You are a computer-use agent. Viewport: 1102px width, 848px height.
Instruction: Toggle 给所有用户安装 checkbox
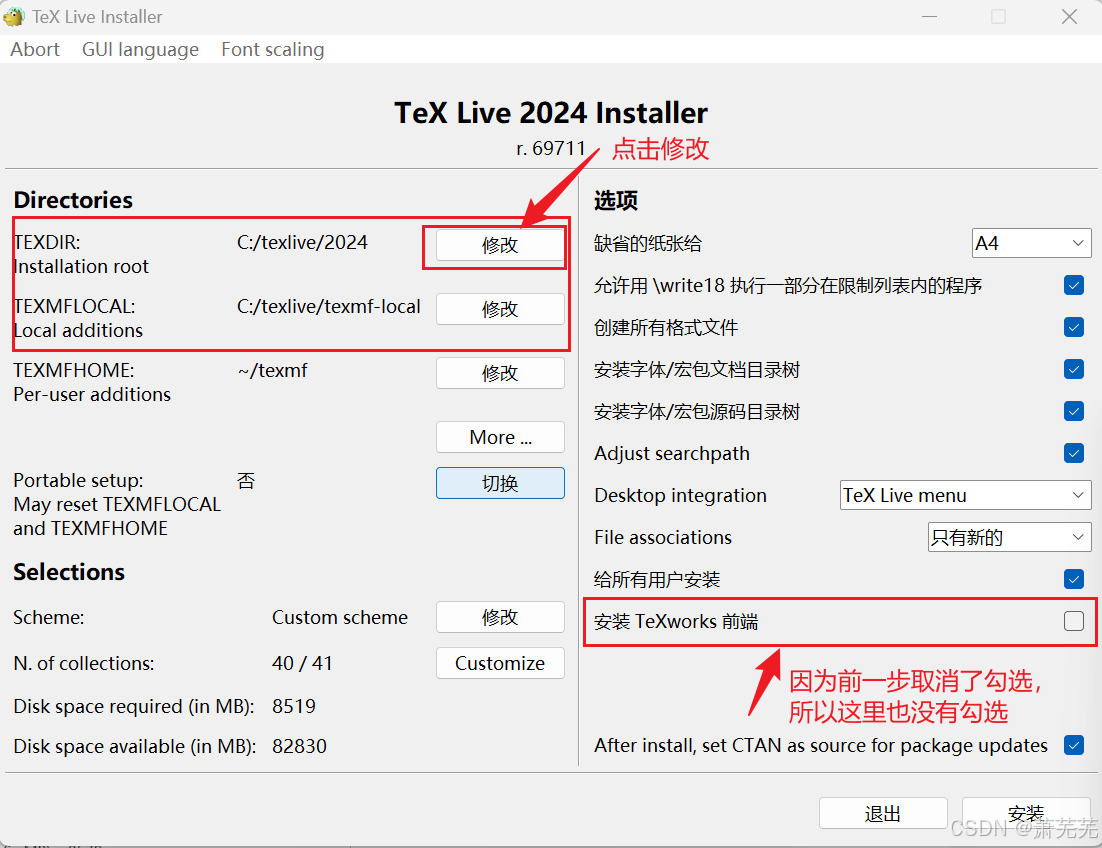tap(1073, 580)
